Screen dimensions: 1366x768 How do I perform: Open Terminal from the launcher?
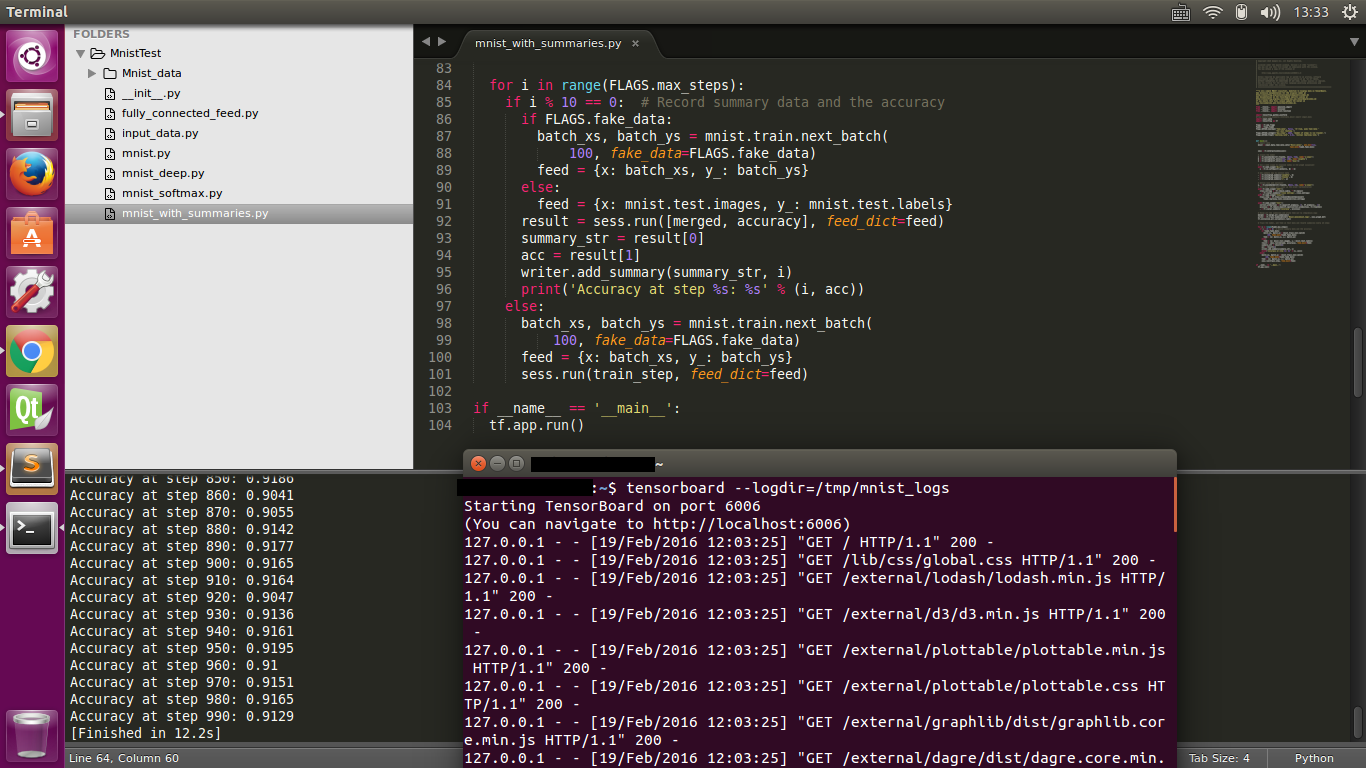(33, 528)
